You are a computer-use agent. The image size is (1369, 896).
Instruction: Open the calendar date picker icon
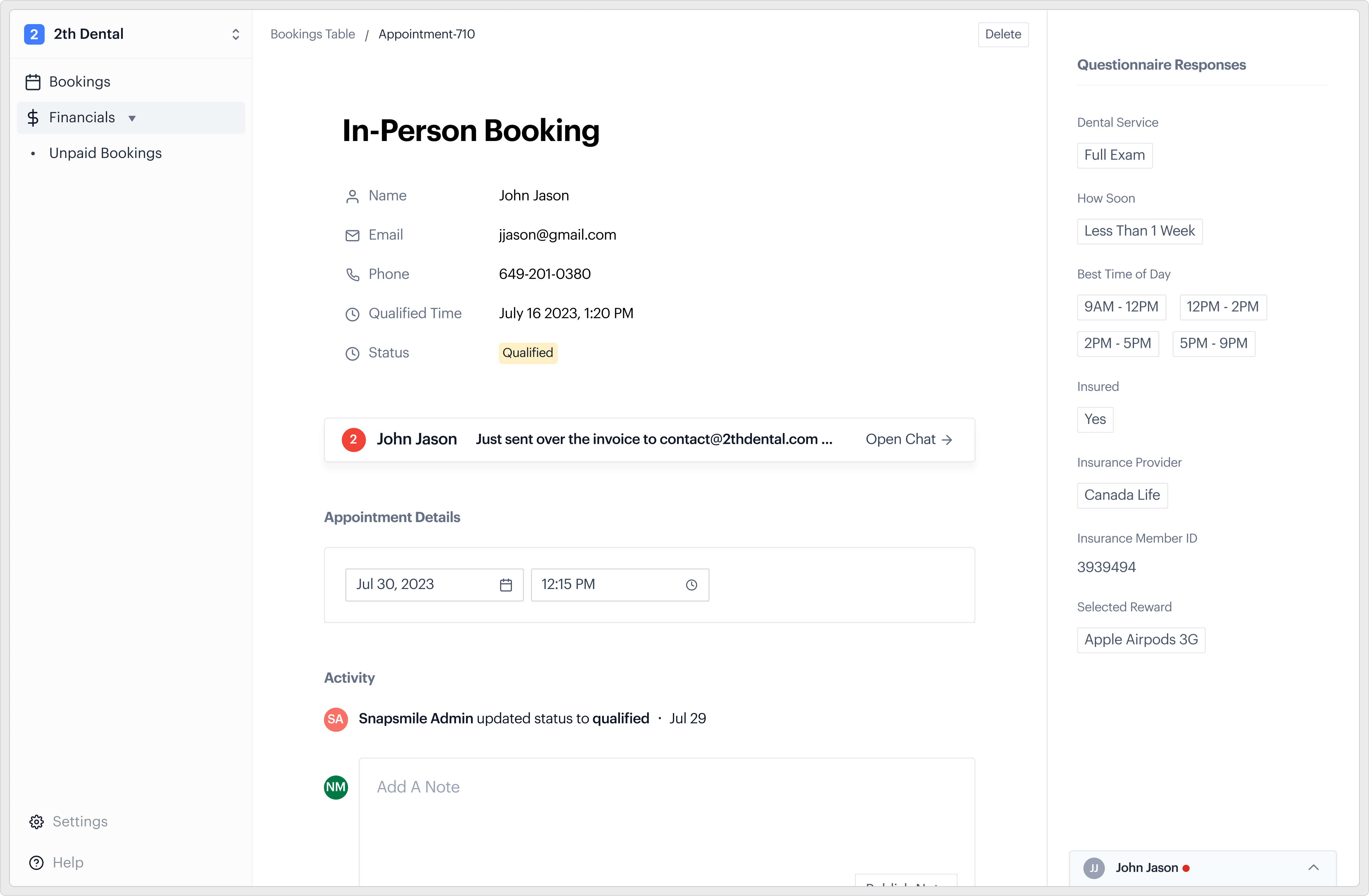[506, 585]
